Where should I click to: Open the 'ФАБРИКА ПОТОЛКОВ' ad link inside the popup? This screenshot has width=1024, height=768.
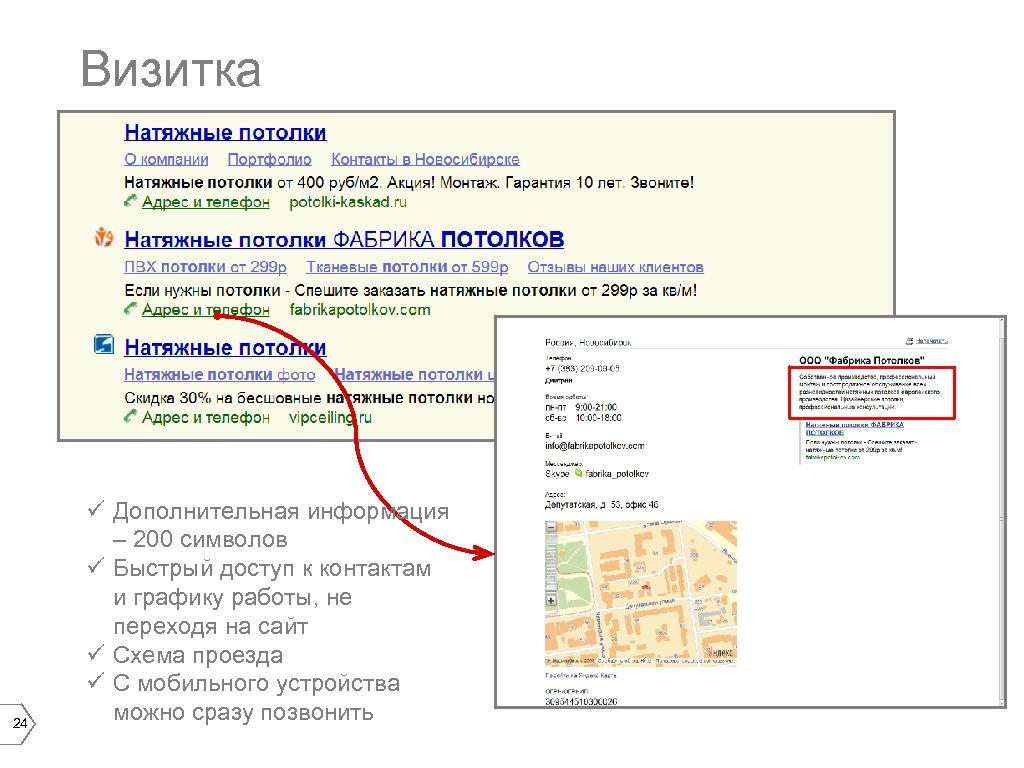coord(854,428)
